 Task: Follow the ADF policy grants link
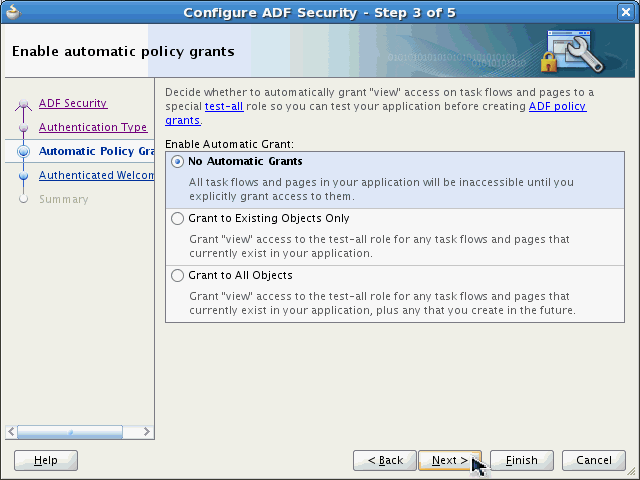(x=558, y=107)
